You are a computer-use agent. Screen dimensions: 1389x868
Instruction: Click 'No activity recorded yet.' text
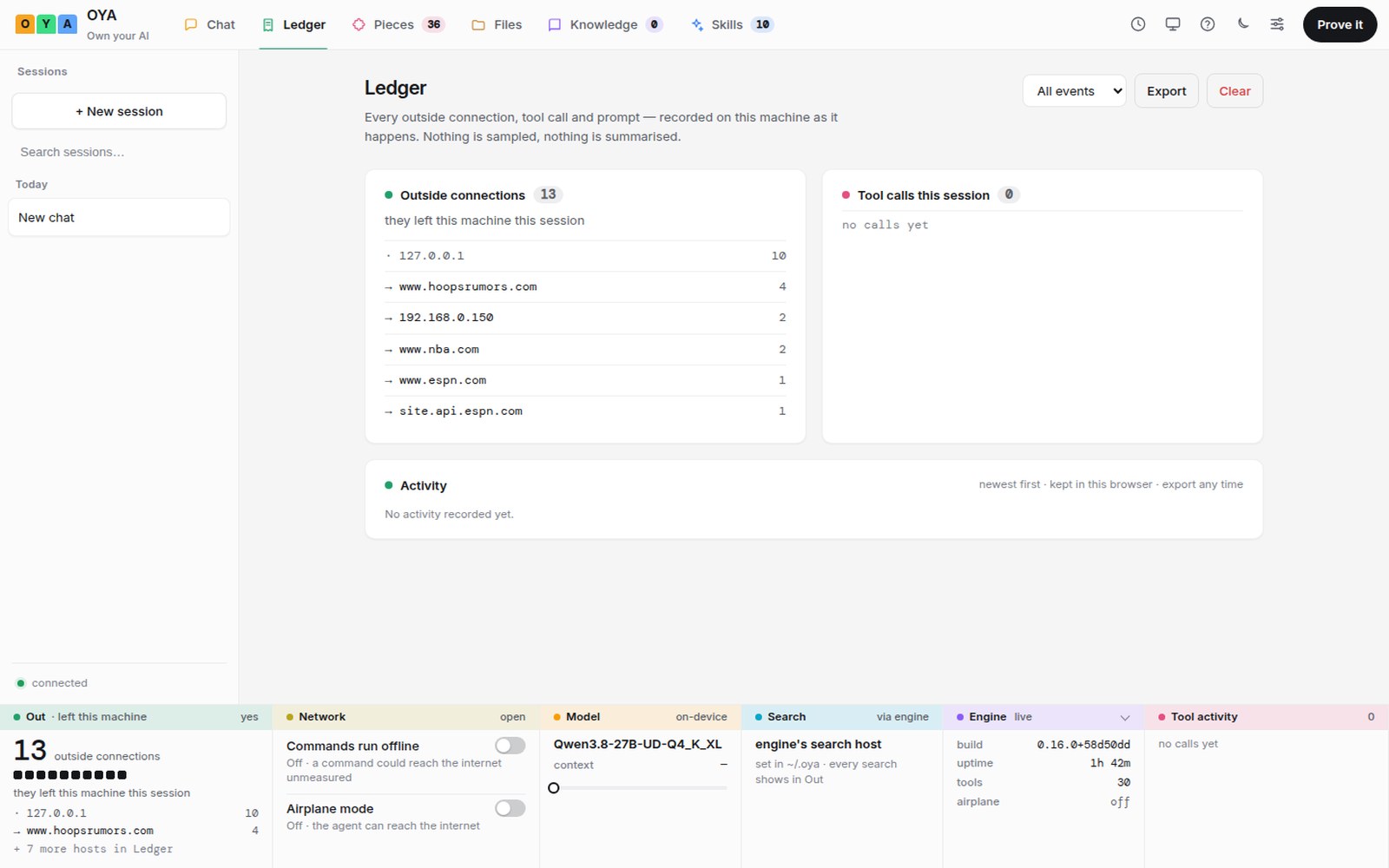tap(449, 514)
